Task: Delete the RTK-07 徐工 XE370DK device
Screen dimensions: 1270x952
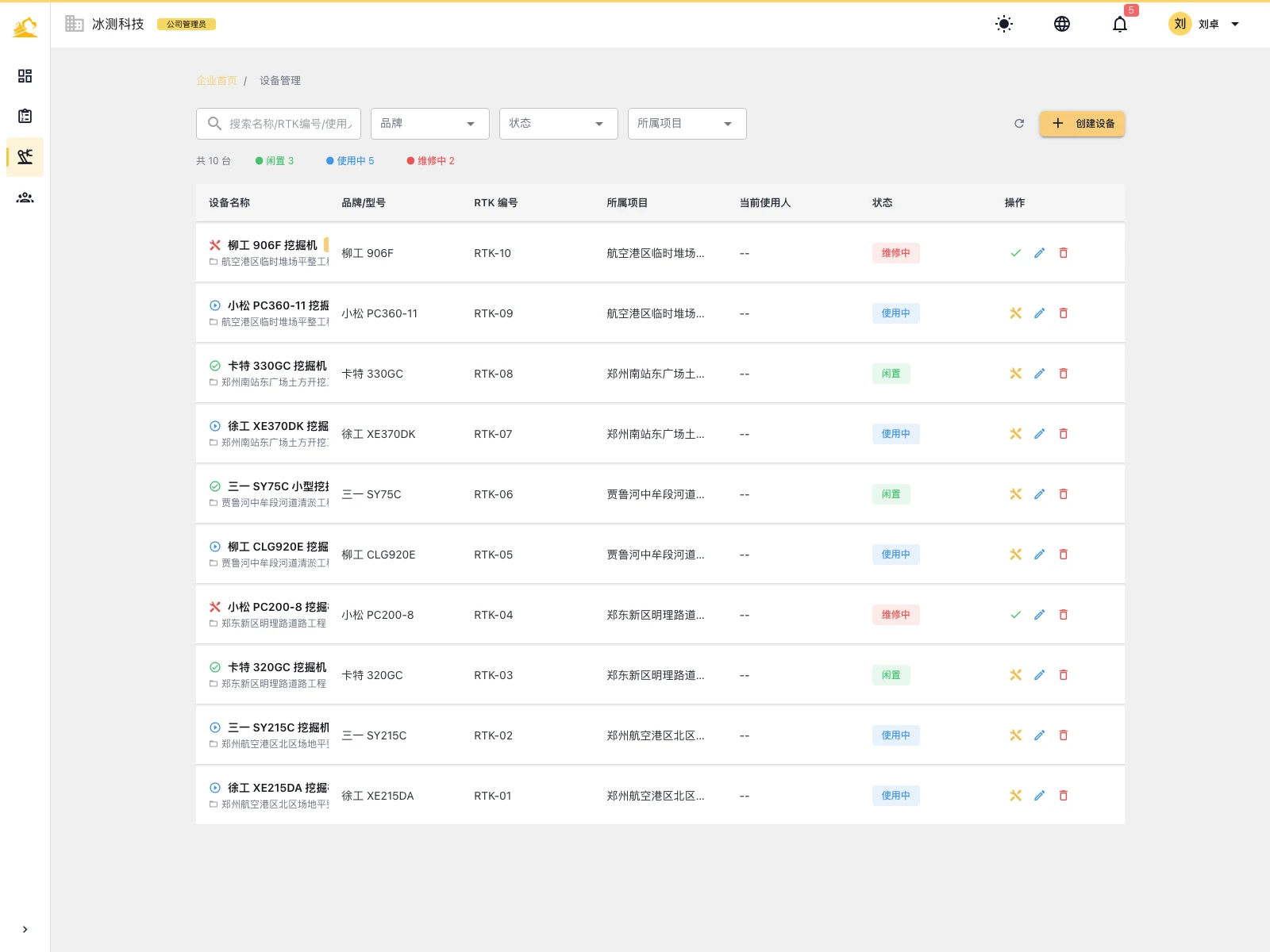Action: (1064, 434)
